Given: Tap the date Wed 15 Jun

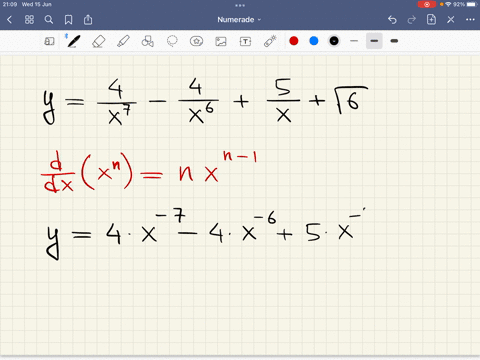Looking at the screenshot, I should click(x=37, y=4).
